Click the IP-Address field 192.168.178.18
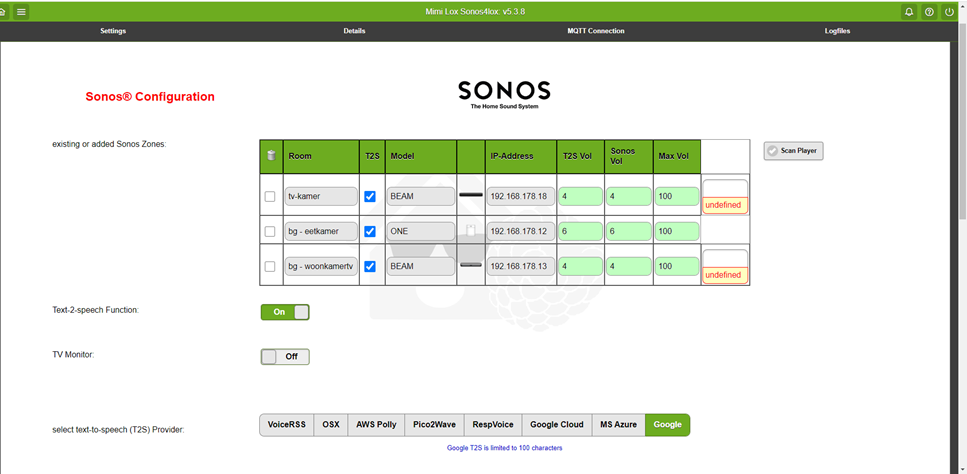The height and width of the screenshot is (474, 967). [521, 197]
